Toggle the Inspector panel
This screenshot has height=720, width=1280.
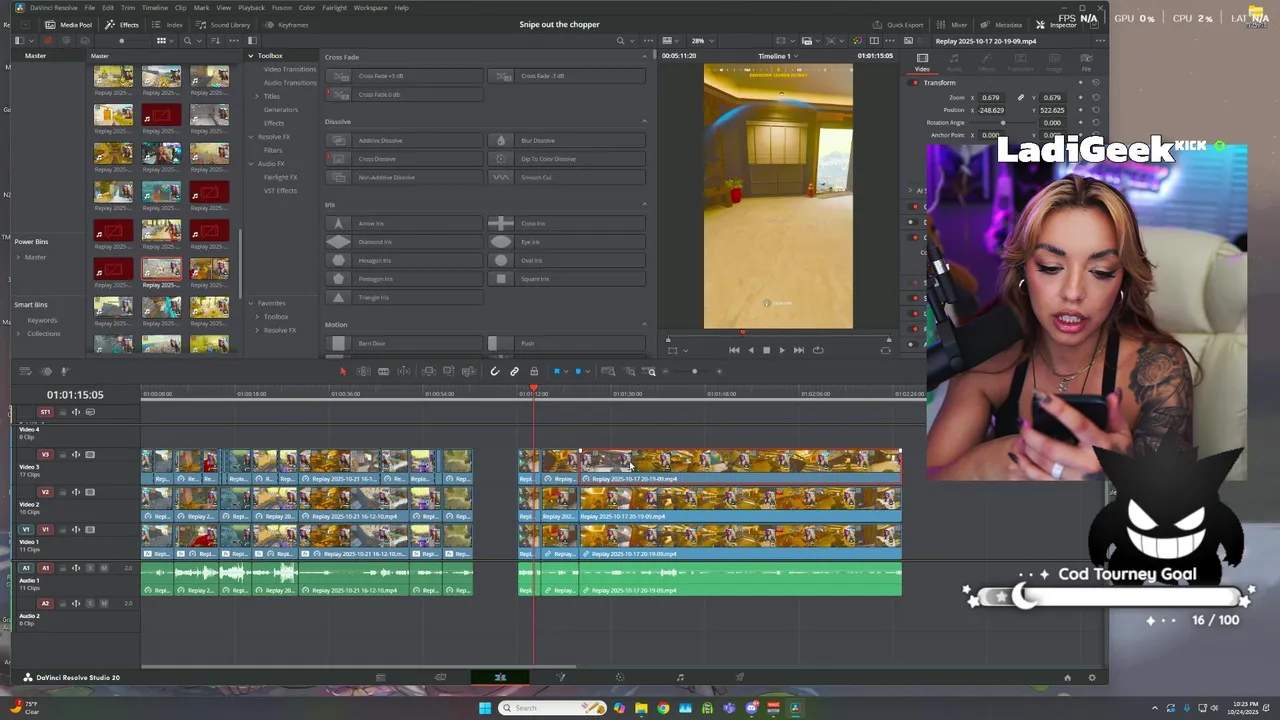click(x=1056, y=24)
